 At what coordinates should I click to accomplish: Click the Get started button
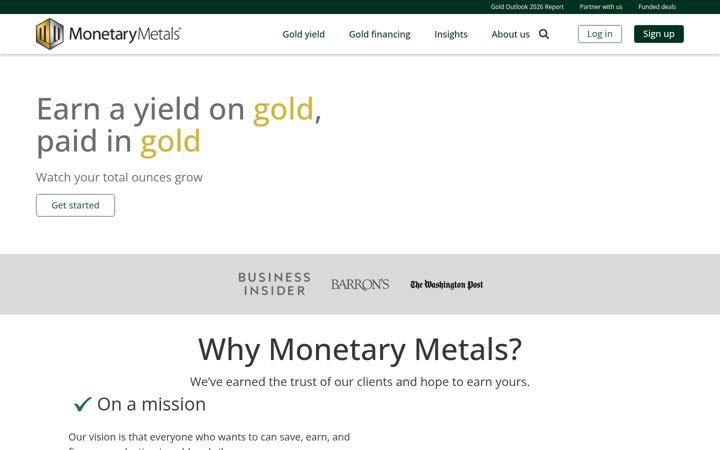tap(75, 205)
